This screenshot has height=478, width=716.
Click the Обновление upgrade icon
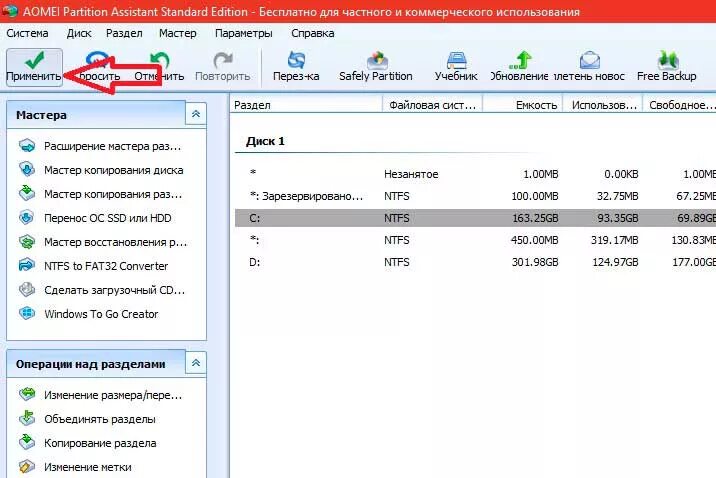pos(520,60)
